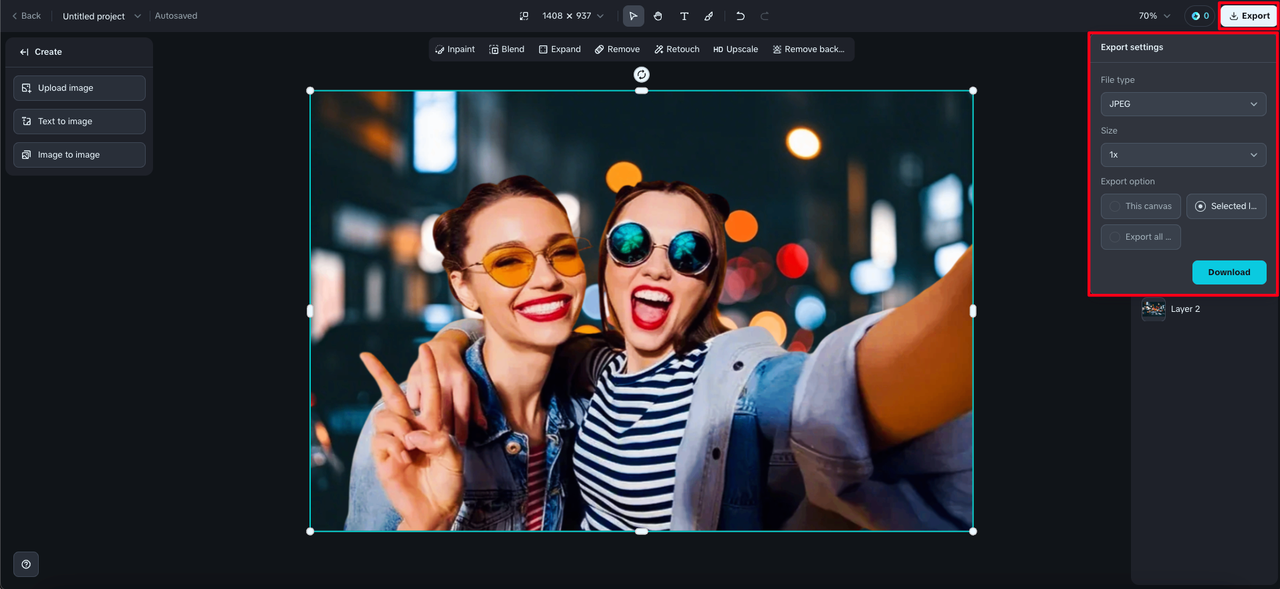Image resolution: width=1280 pixels, height=589 pixels.
Task: Click the Download button
Action: coord(1229,272)
